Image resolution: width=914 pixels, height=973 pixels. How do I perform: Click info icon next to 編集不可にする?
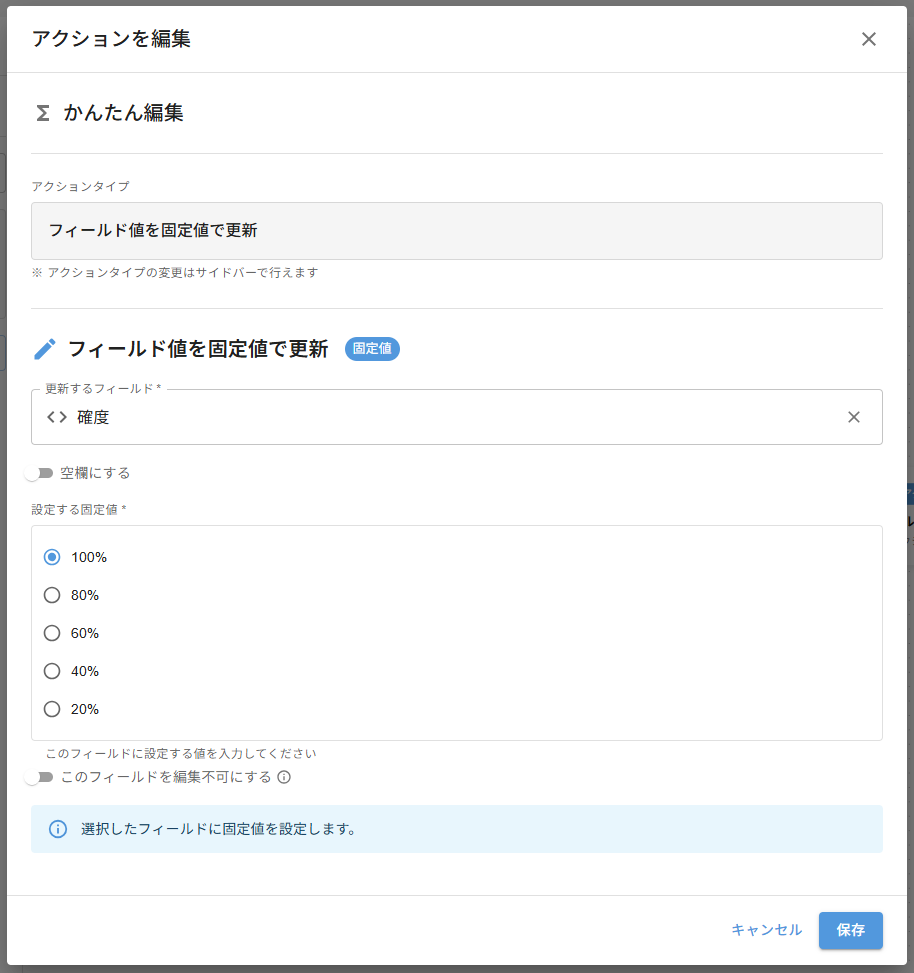point(284,777)
